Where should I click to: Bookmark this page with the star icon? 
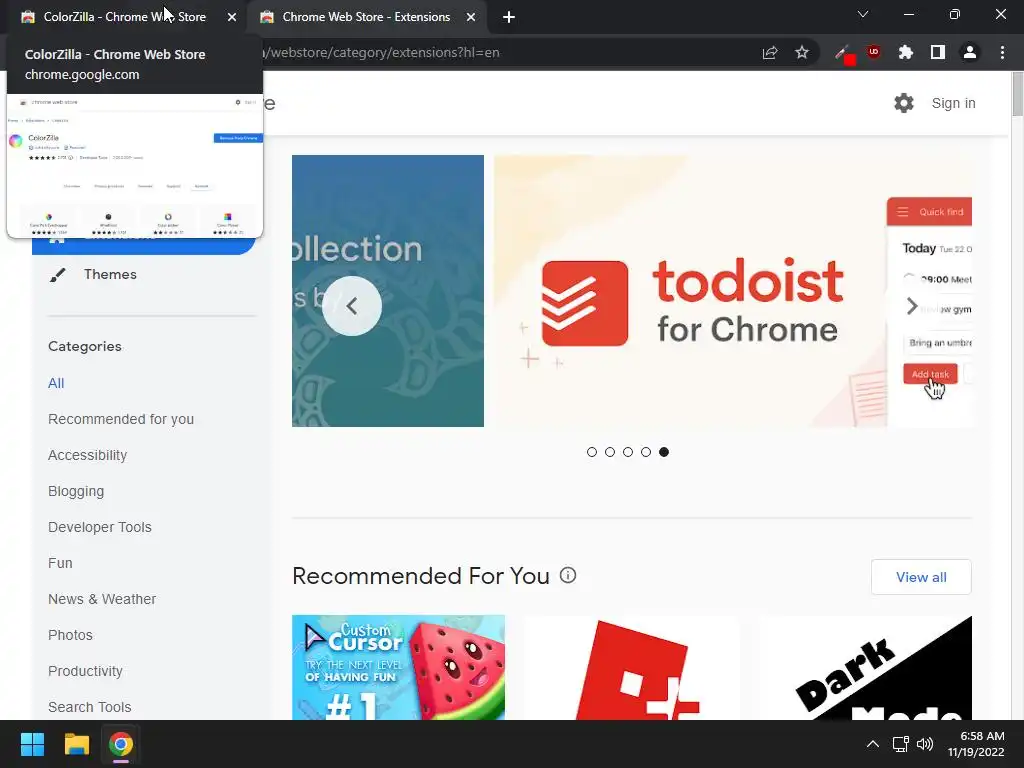point(802,52)
